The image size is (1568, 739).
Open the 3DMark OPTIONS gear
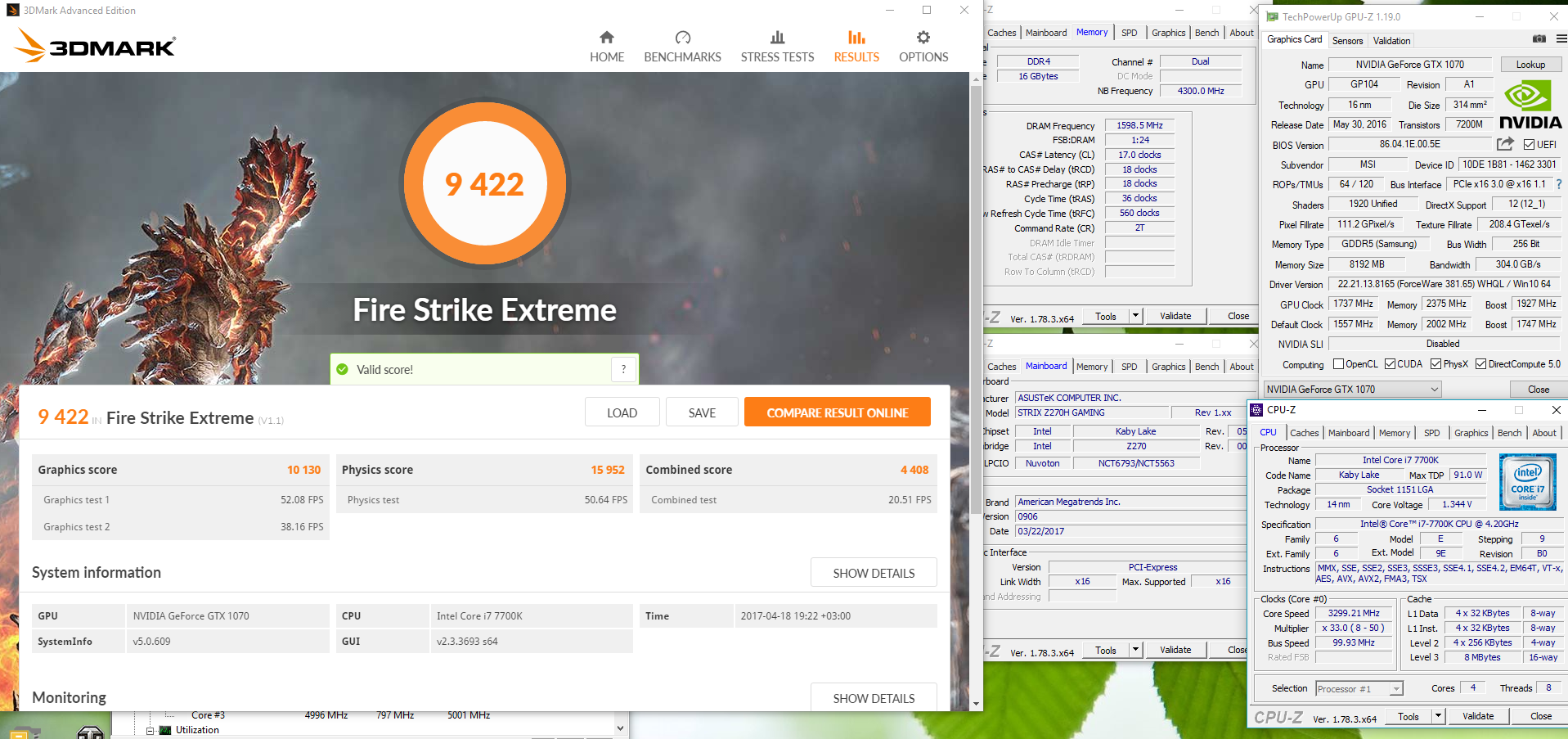(923, 47)
